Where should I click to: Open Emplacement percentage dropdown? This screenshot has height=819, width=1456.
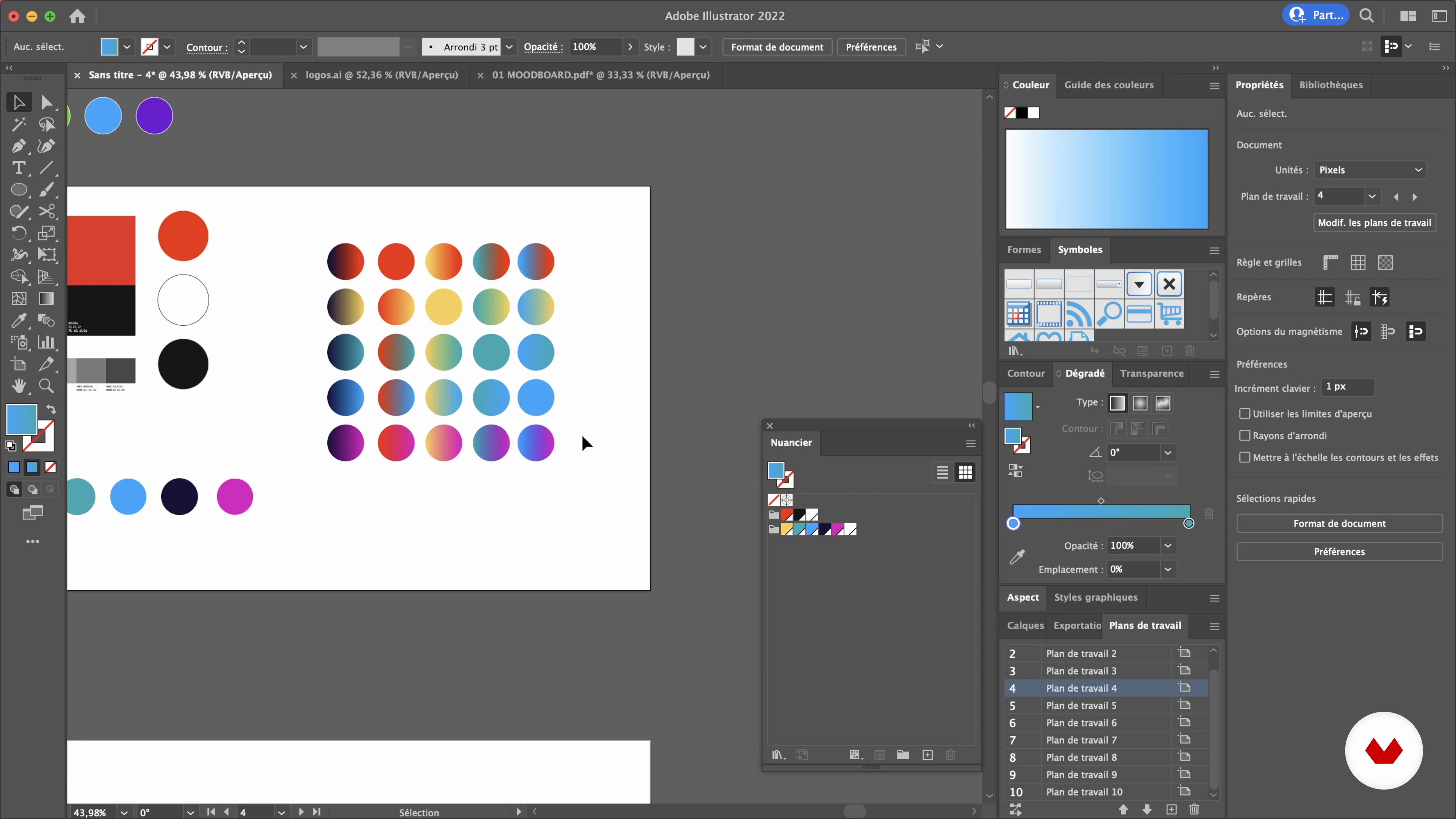click(x=1168, y=569)
